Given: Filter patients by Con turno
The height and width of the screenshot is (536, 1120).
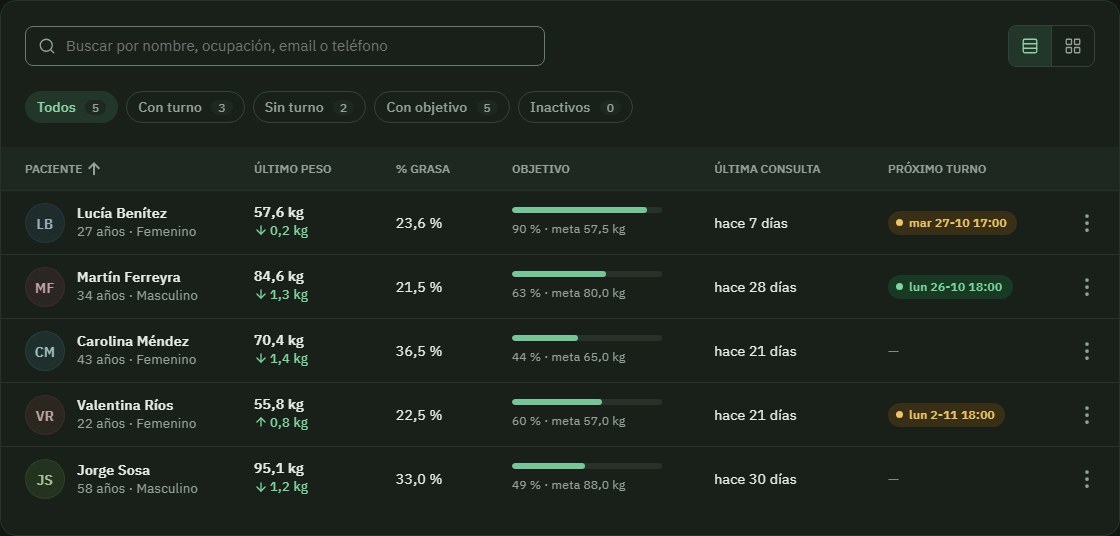Looking at the screenshot, I should pyautogui.click(x=185, y=107).
